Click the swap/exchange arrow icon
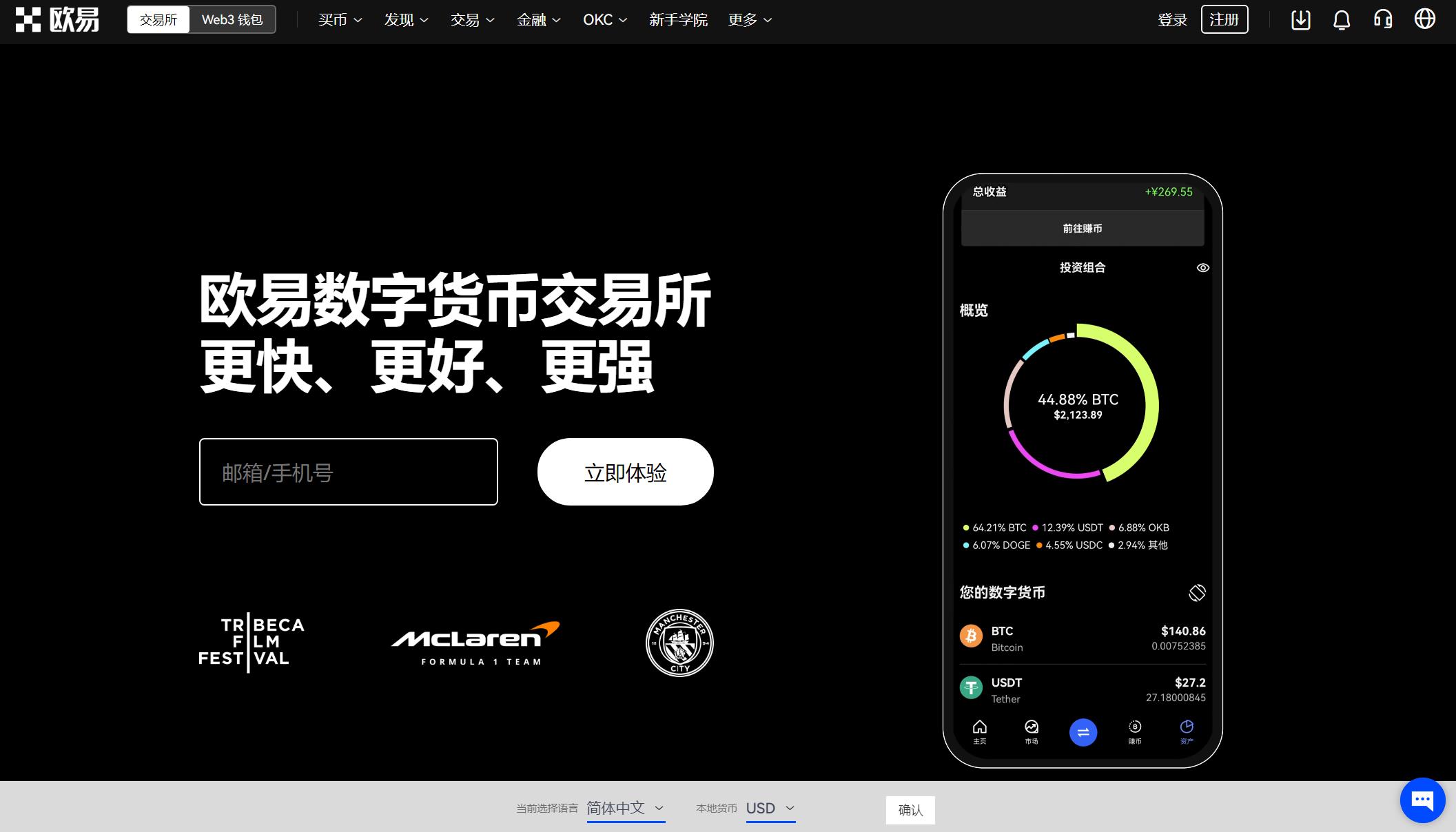 [x=1083, y=732]
